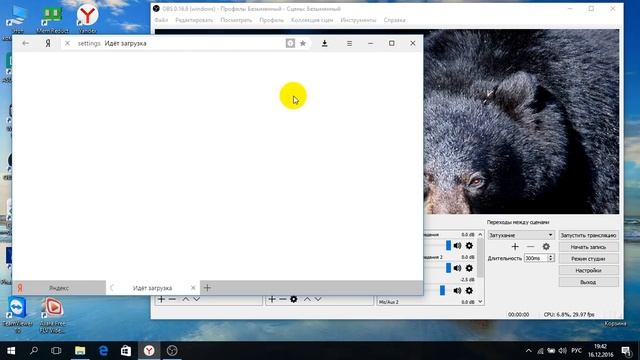Move scene up with the chevron
This screenshot has height=360, width=640.
tap(186, 299)
